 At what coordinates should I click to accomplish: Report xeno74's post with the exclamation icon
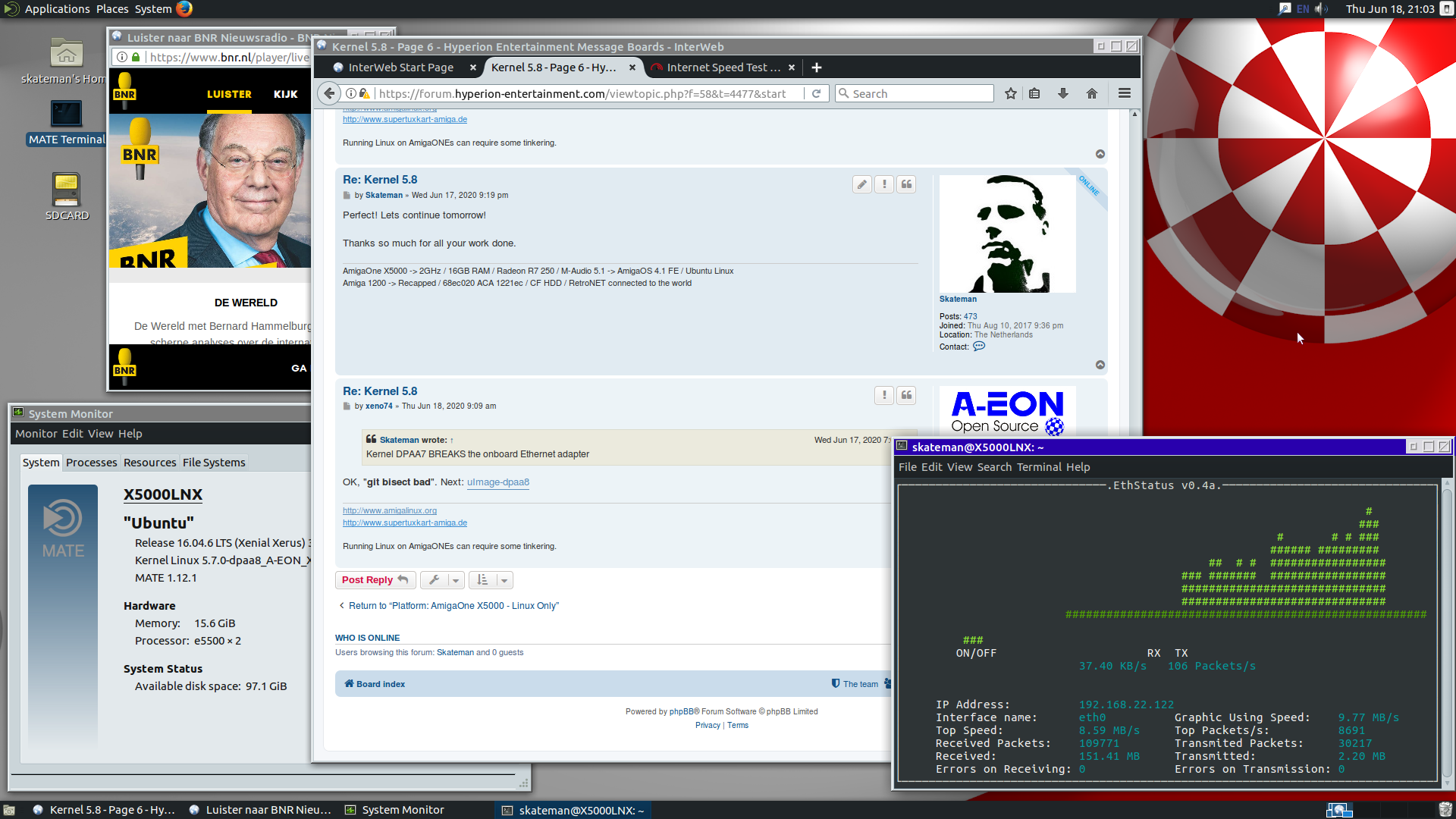pos(884,395)
